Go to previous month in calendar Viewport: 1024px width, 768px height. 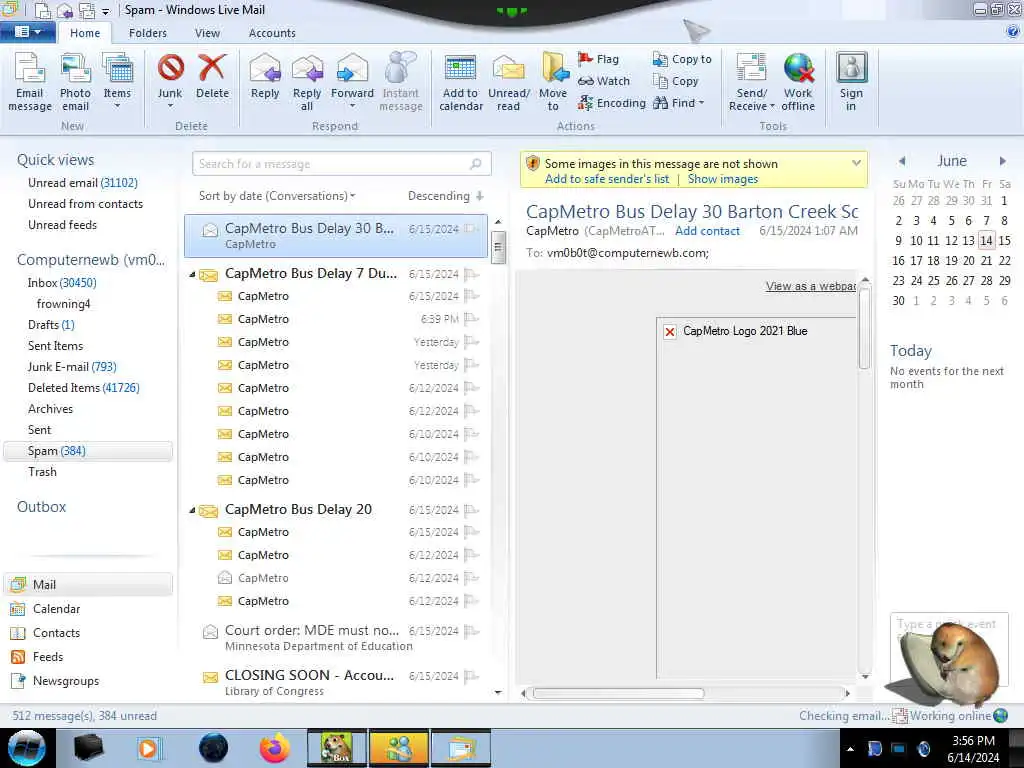[x=901, y=161]
